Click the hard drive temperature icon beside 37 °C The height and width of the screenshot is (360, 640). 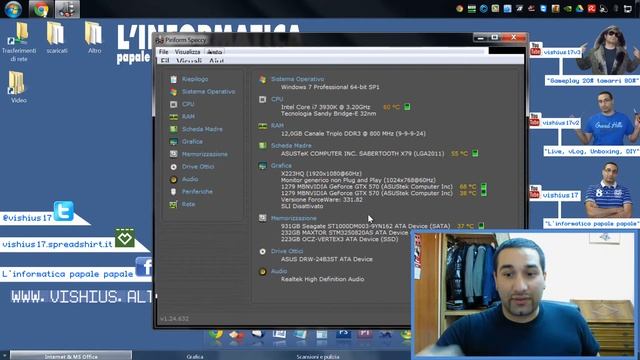(481, 226)
